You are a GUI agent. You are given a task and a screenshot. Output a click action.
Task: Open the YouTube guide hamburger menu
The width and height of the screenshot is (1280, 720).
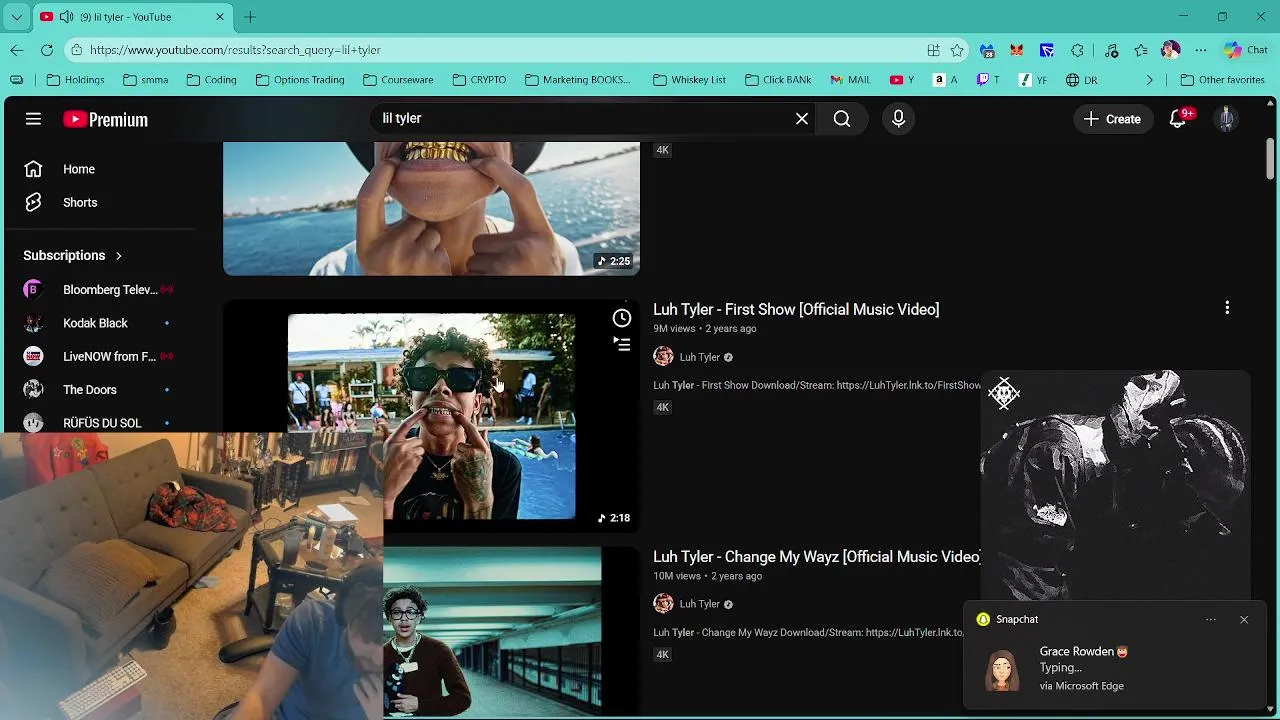[33, 119]
